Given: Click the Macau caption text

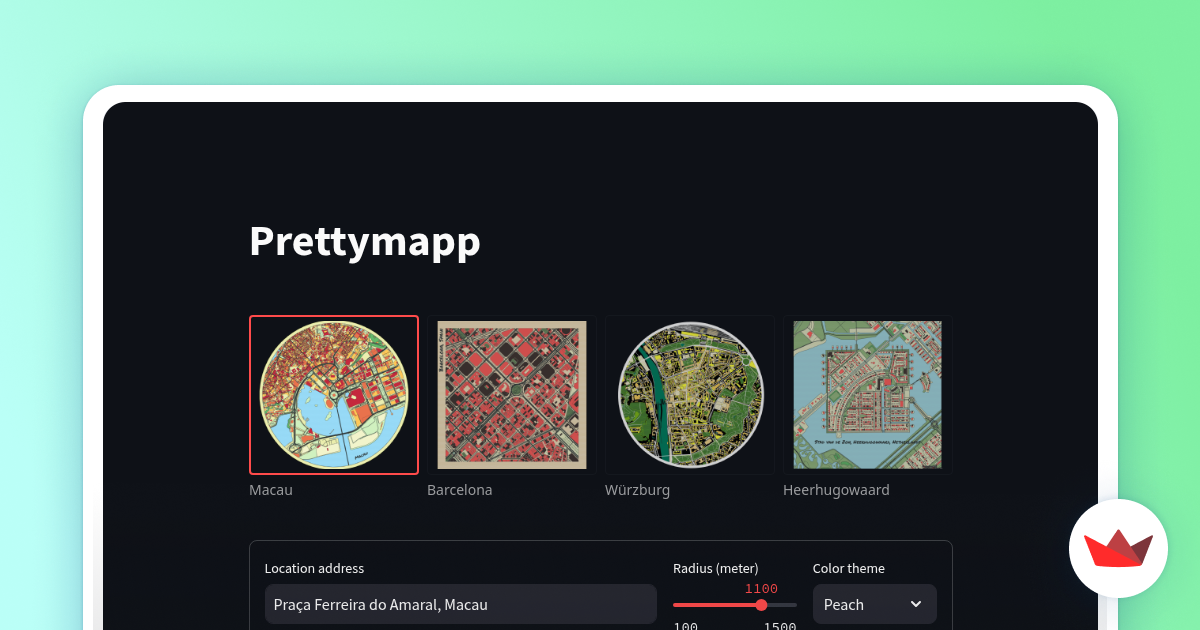Looking at the screenshot, I should click(x=271, y=490).
